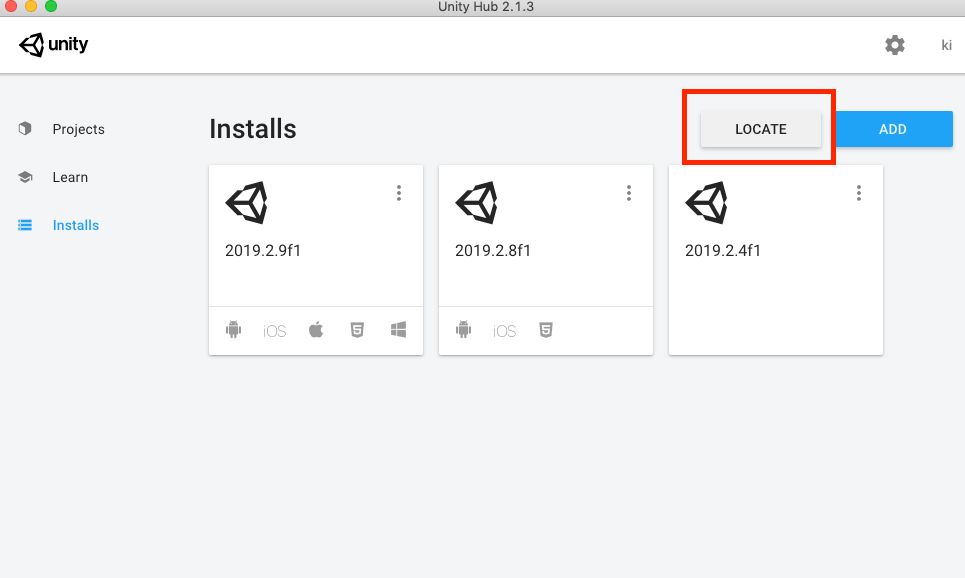Click the yellow minimize window button
965x578 pixels.
tap(31, 6)
